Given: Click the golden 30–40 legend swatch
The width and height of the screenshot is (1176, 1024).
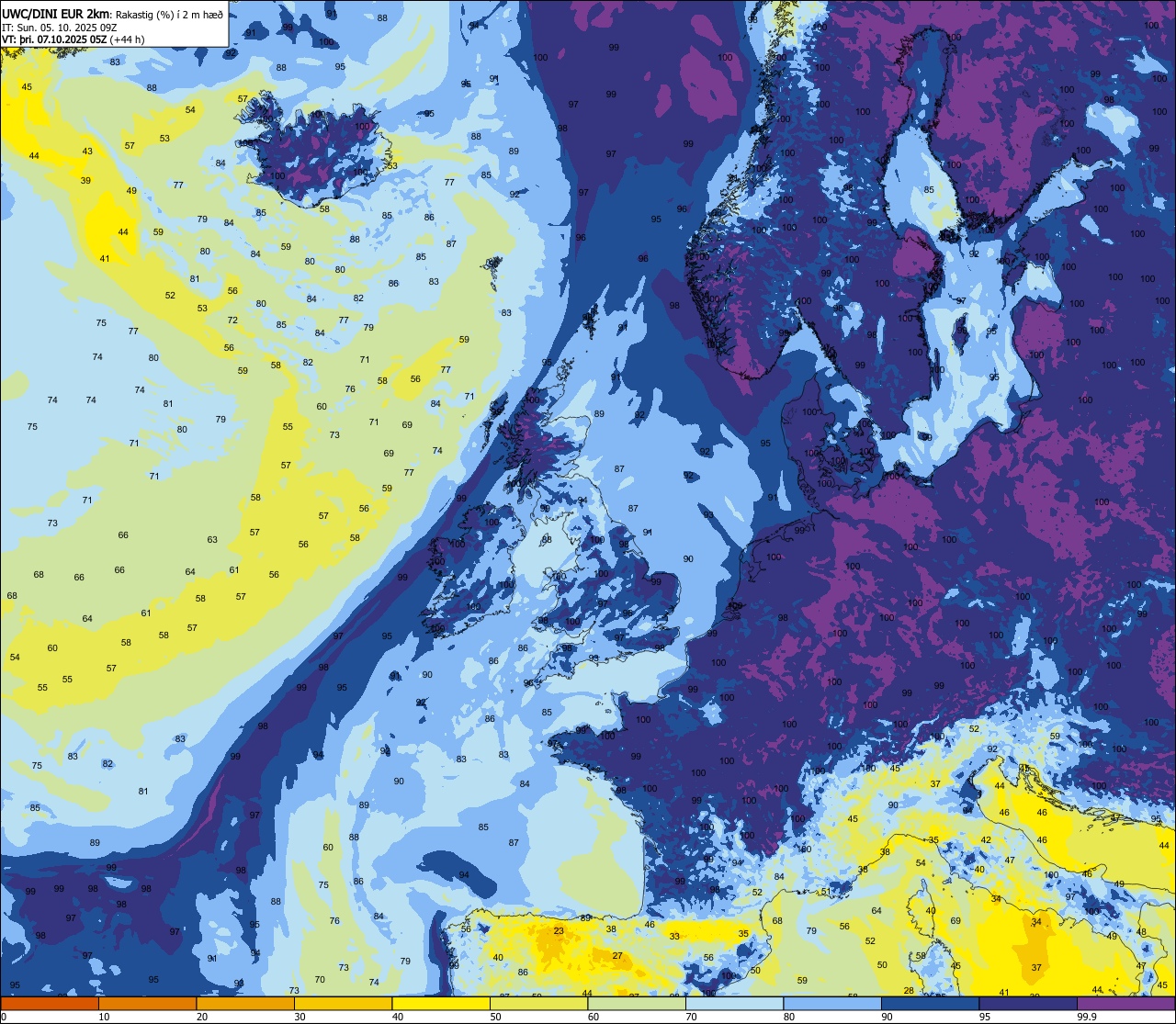Looking at the screenshot, I should [x=343, y=1003].
